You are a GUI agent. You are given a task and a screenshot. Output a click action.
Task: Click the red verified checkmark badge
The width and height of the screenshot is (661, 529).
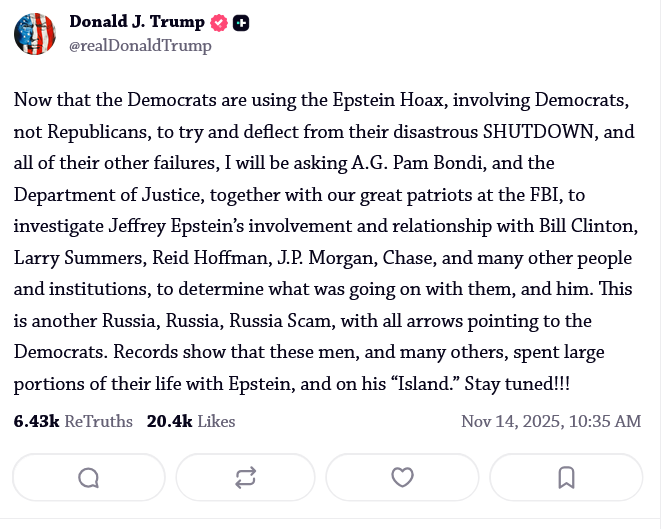pyautogui.click(x=219, y=23)
